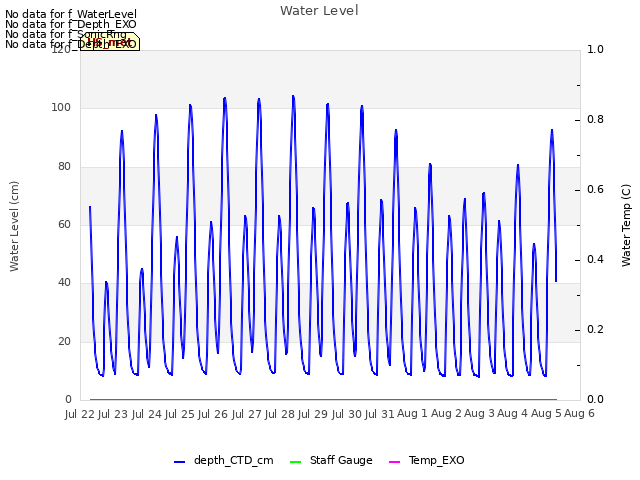Click the "Water Level" chart title

[319, 11]
